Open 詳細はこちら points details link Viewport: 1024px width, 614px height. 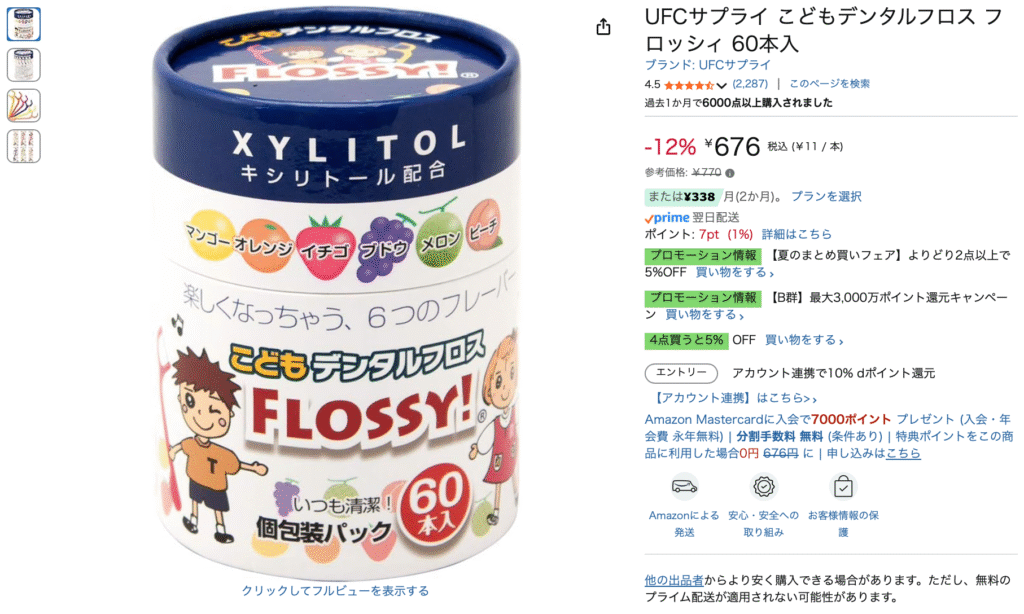coord(797,234)
